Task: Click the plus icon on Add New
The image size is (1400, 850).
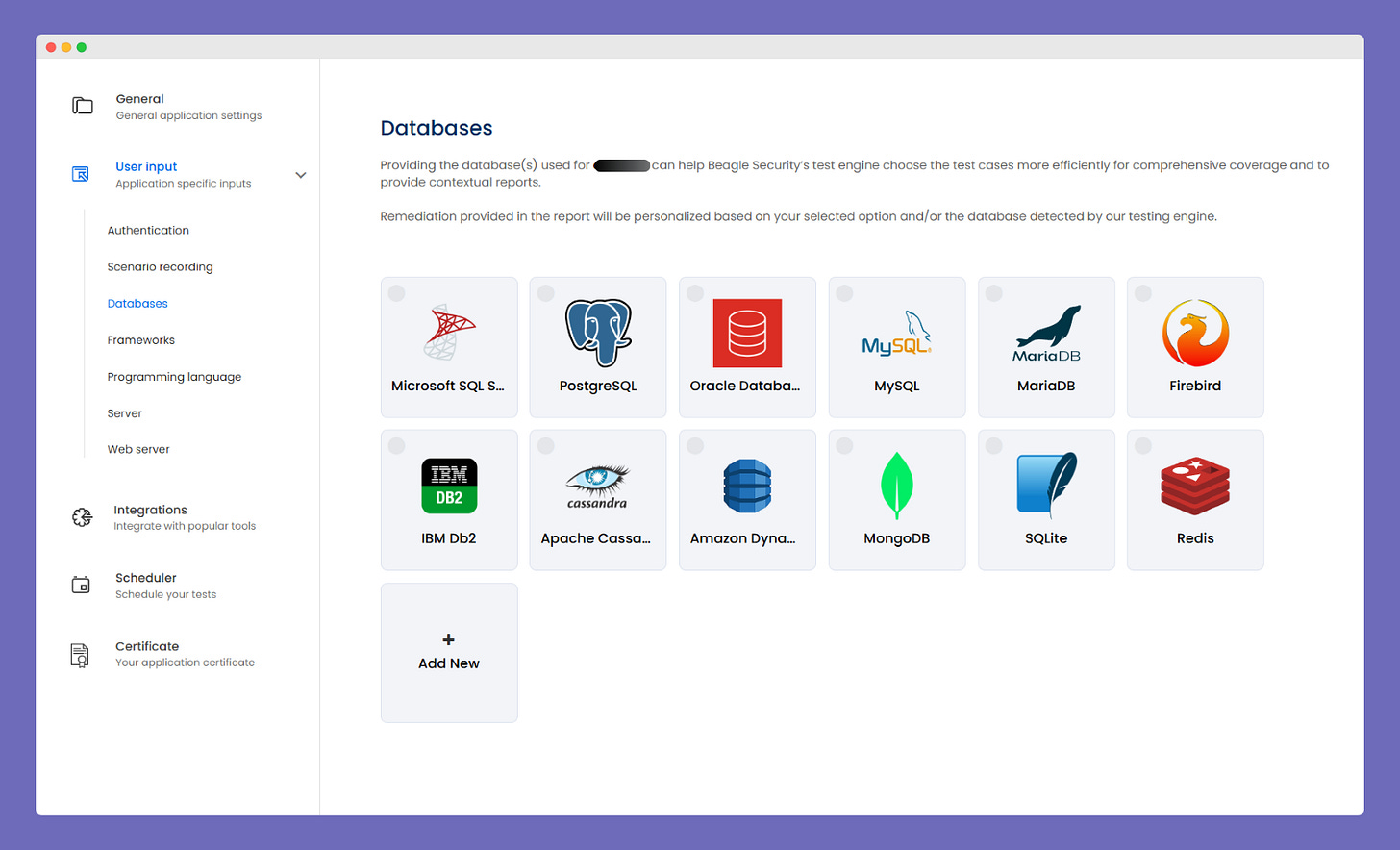Action: [x=448, y=639]
